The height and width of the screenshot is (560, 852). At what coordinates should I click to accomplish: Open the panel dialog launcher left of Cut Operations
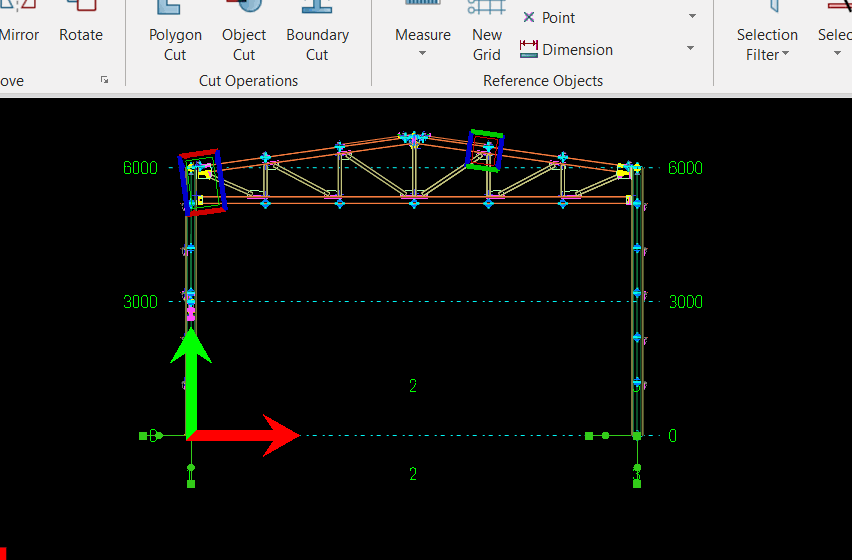tap(105, 80)
